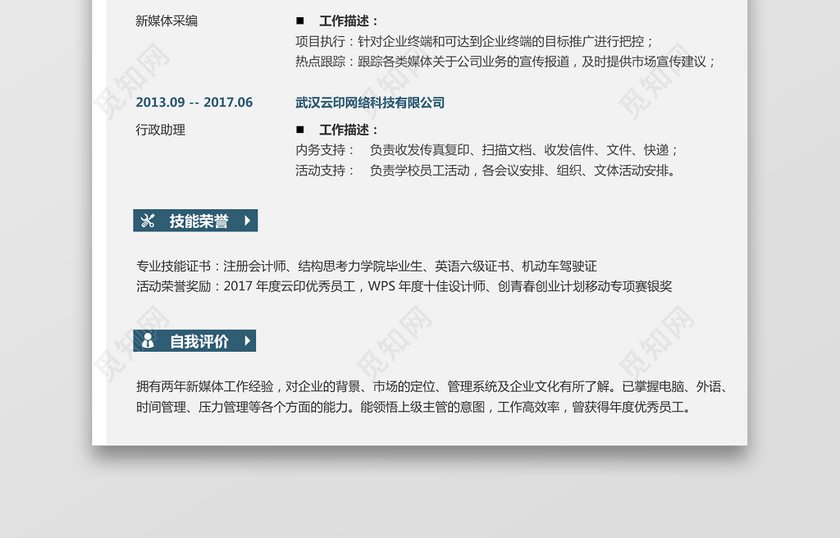The height and width of the screenshot is (538, 840).
Task: Select the 自我评价 section heading
Action: pos(199,341)
